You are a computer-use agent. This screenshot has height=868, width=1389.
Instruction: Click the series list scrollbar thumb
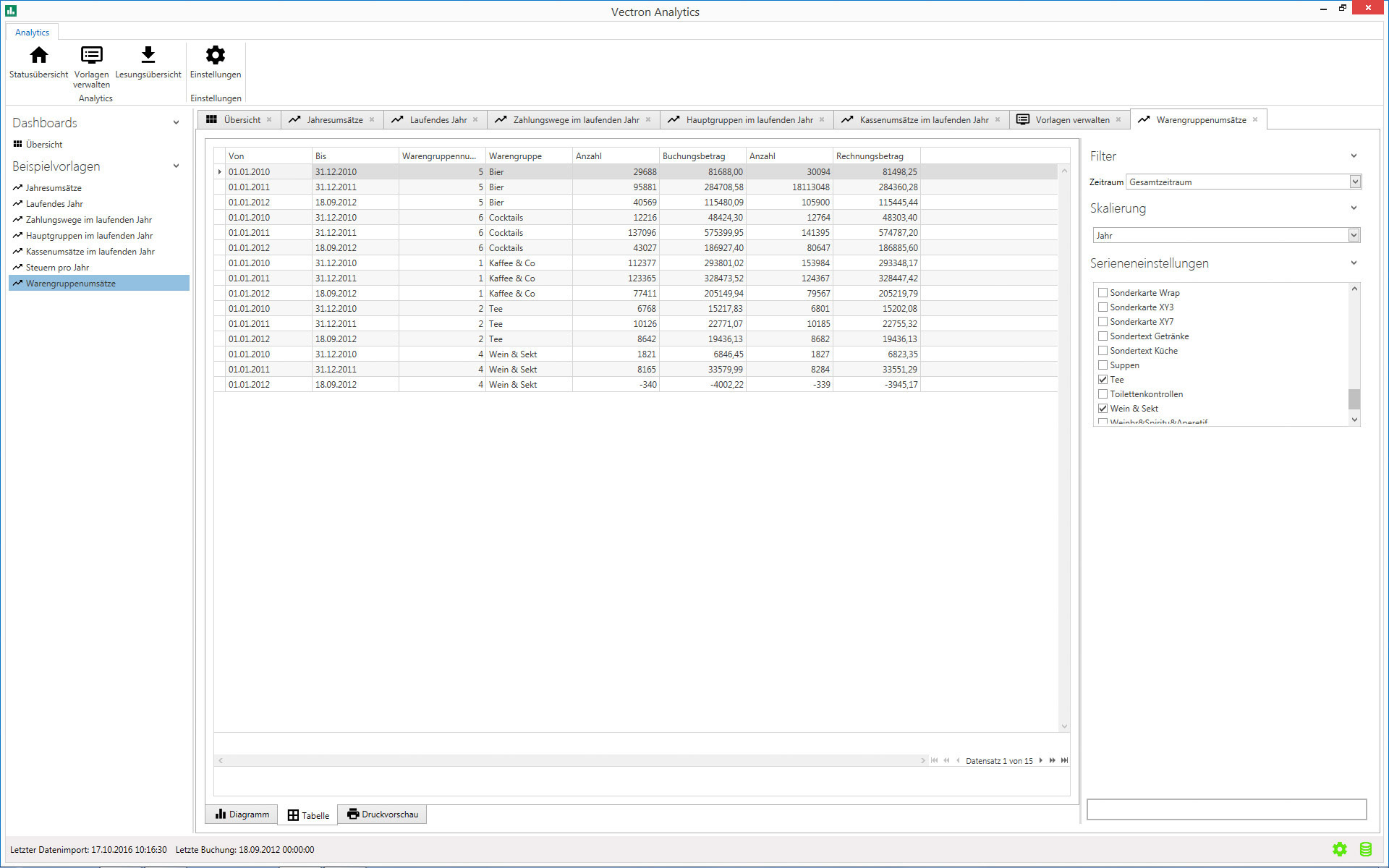[1354, 399]
